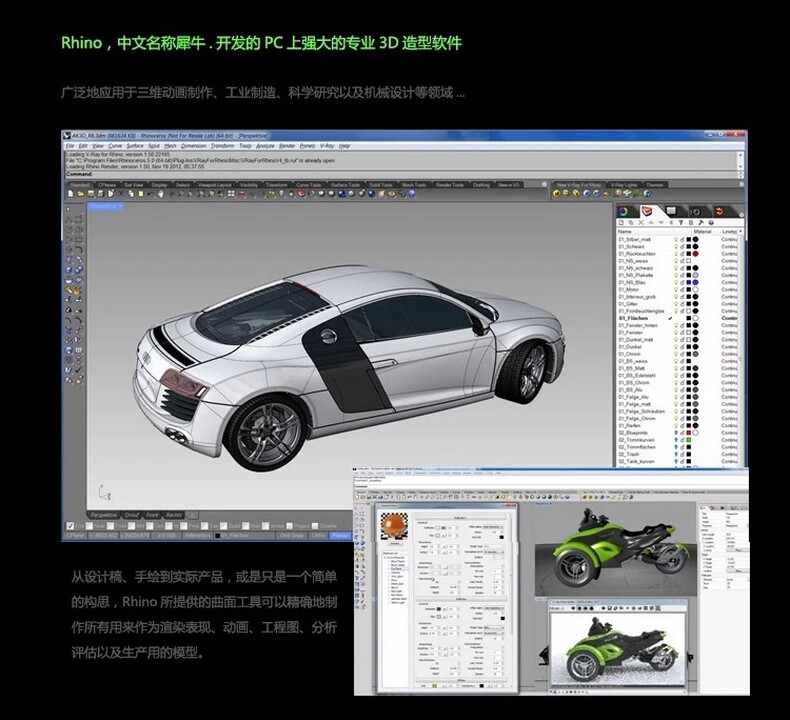Switch to the Curve Tools toolbar tab
This screenshot has width=790, height=720.
point(308,185)
